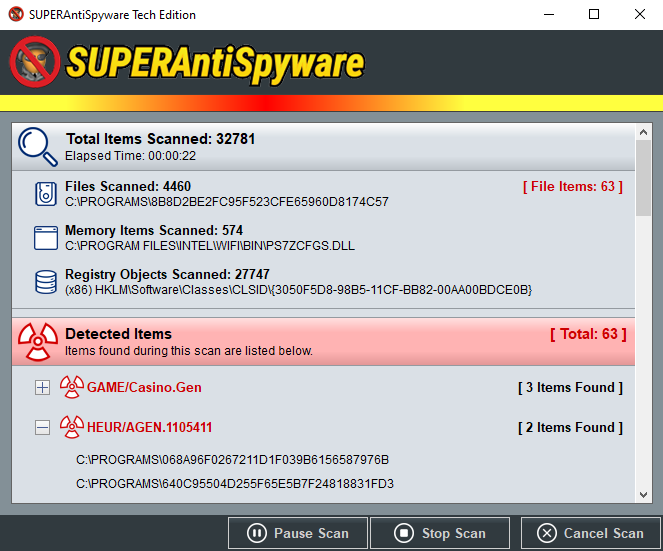
Task: Click the red File Items: 63 counter
Action: (x=572, y=187)
